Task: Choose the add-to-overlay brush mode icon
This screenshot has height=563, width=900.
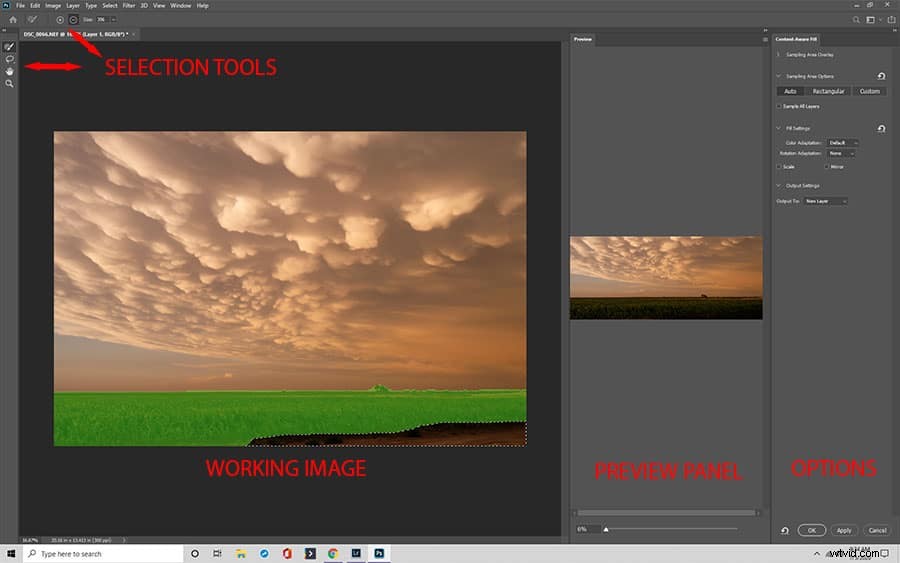Action: click(60, 20)
